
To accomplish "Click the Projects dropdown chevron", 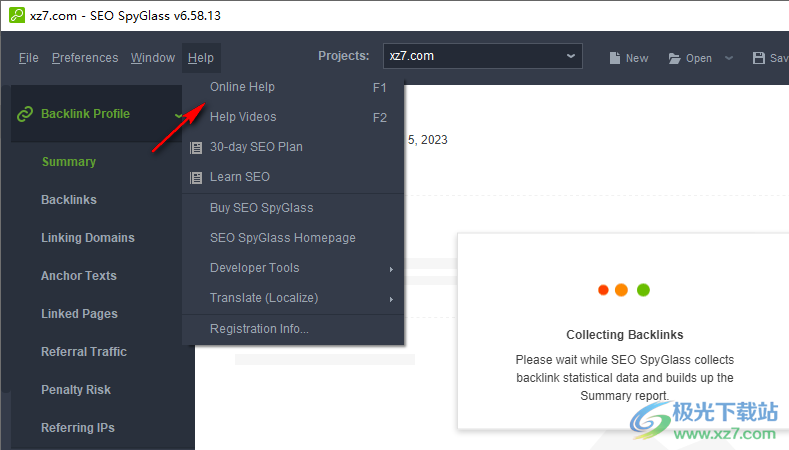I will [571, 56].
